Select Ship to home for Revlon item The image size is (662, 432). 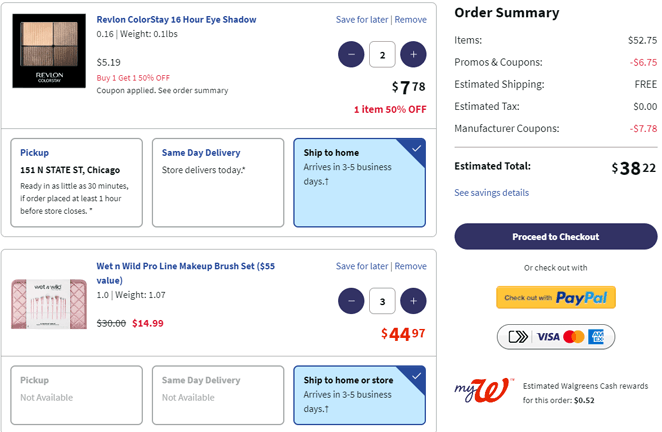click(359, 183)
